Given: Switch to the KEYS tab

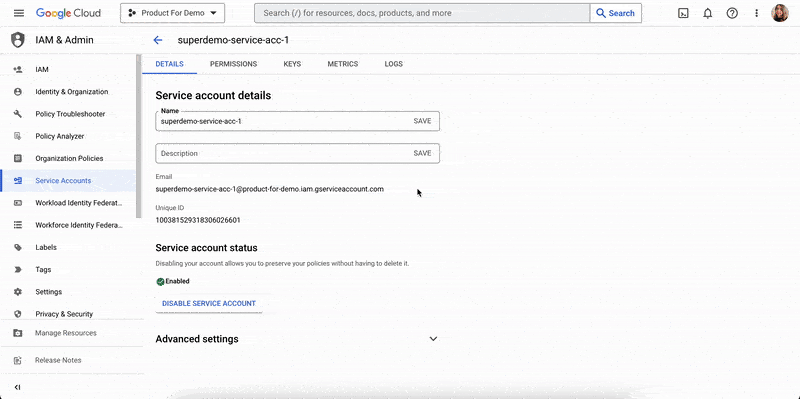Looking at the screenshot, I should [292, 64].
